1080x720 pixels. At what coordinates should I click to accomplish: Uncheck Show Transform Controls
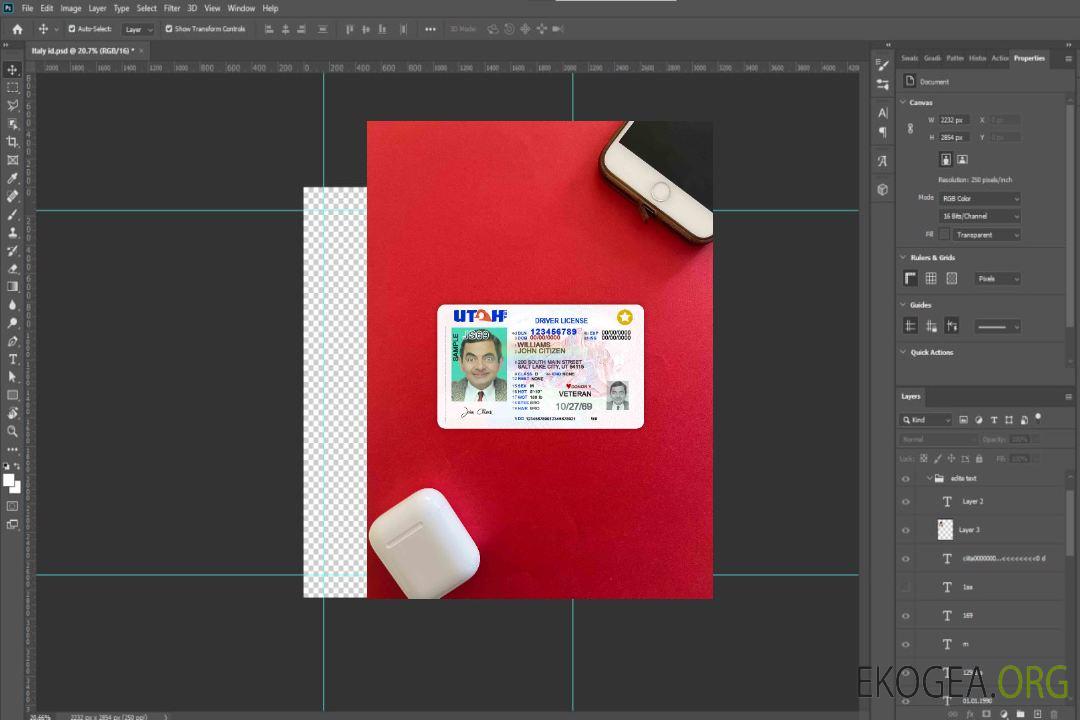click(169, 29)
